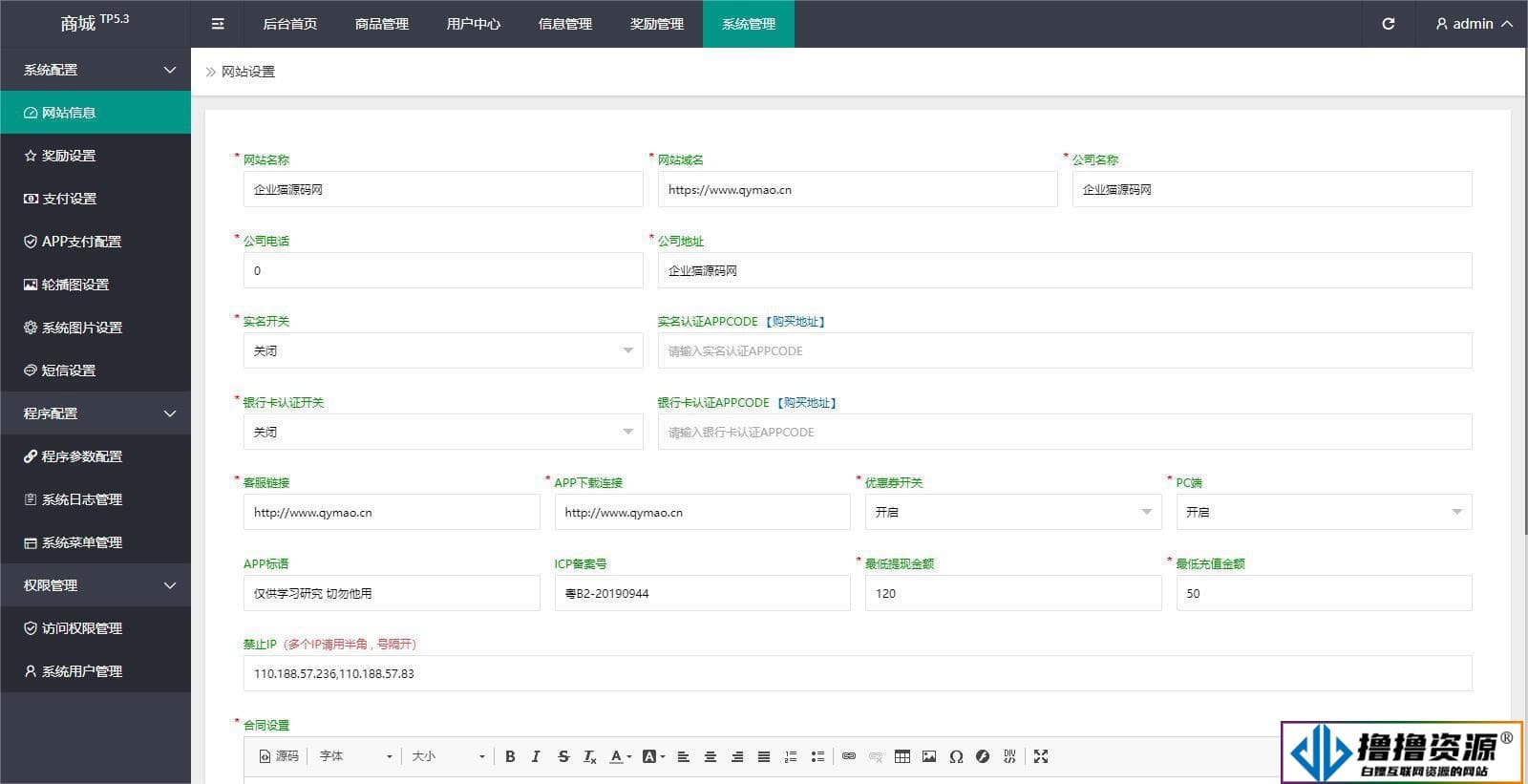Go to 后台首页 tab
This screenshot has width=1528, height=784.
pos(289,24)
